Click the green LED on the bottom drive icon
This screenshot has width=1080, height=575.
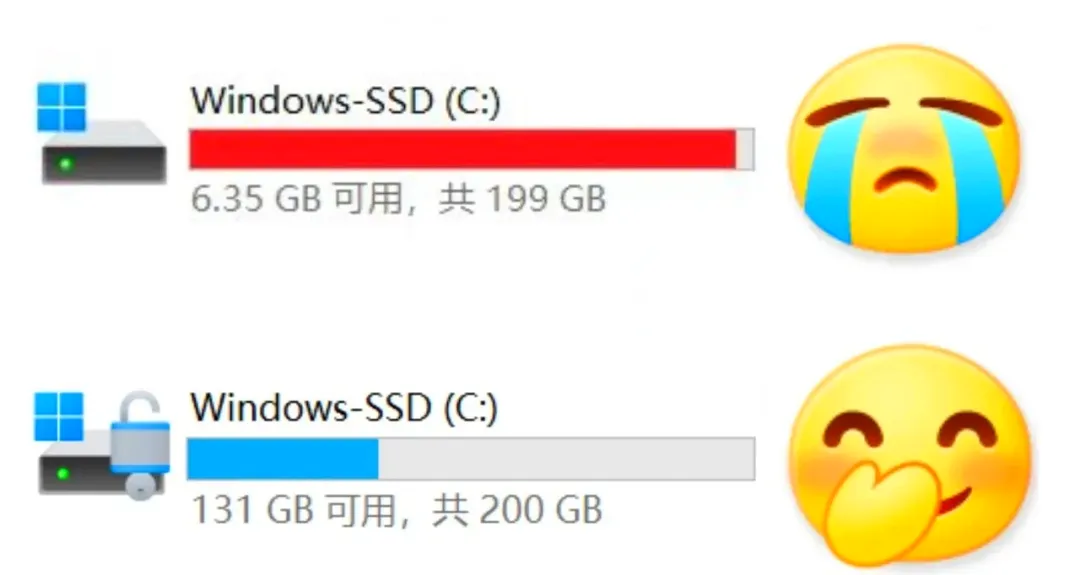[x=63, y=474]
